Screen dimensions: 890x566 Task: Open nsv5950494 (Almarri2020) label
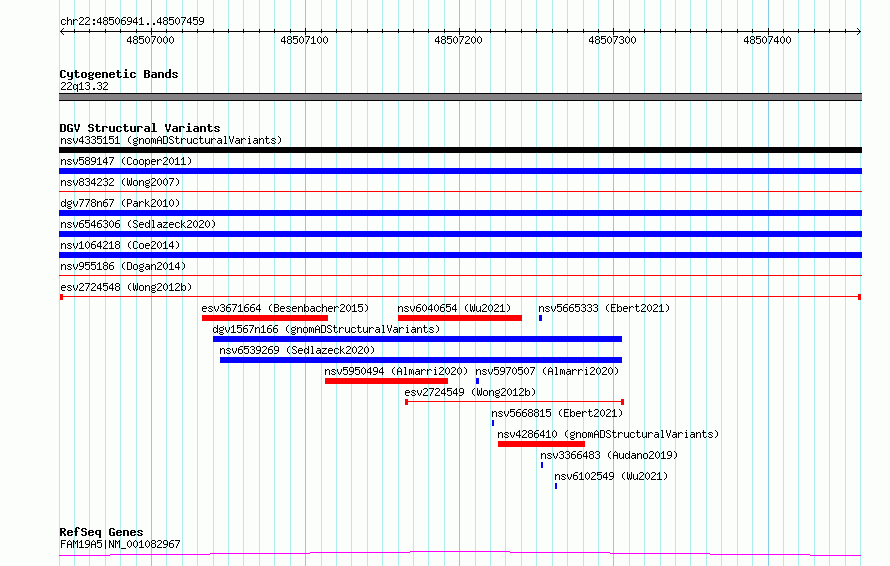[396, 371]
